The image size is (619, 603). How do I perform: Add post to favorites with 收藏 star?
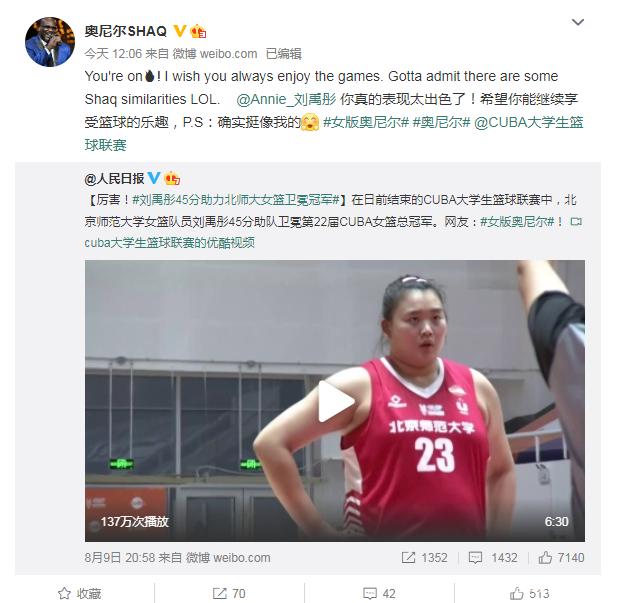(x=80, y=594)
